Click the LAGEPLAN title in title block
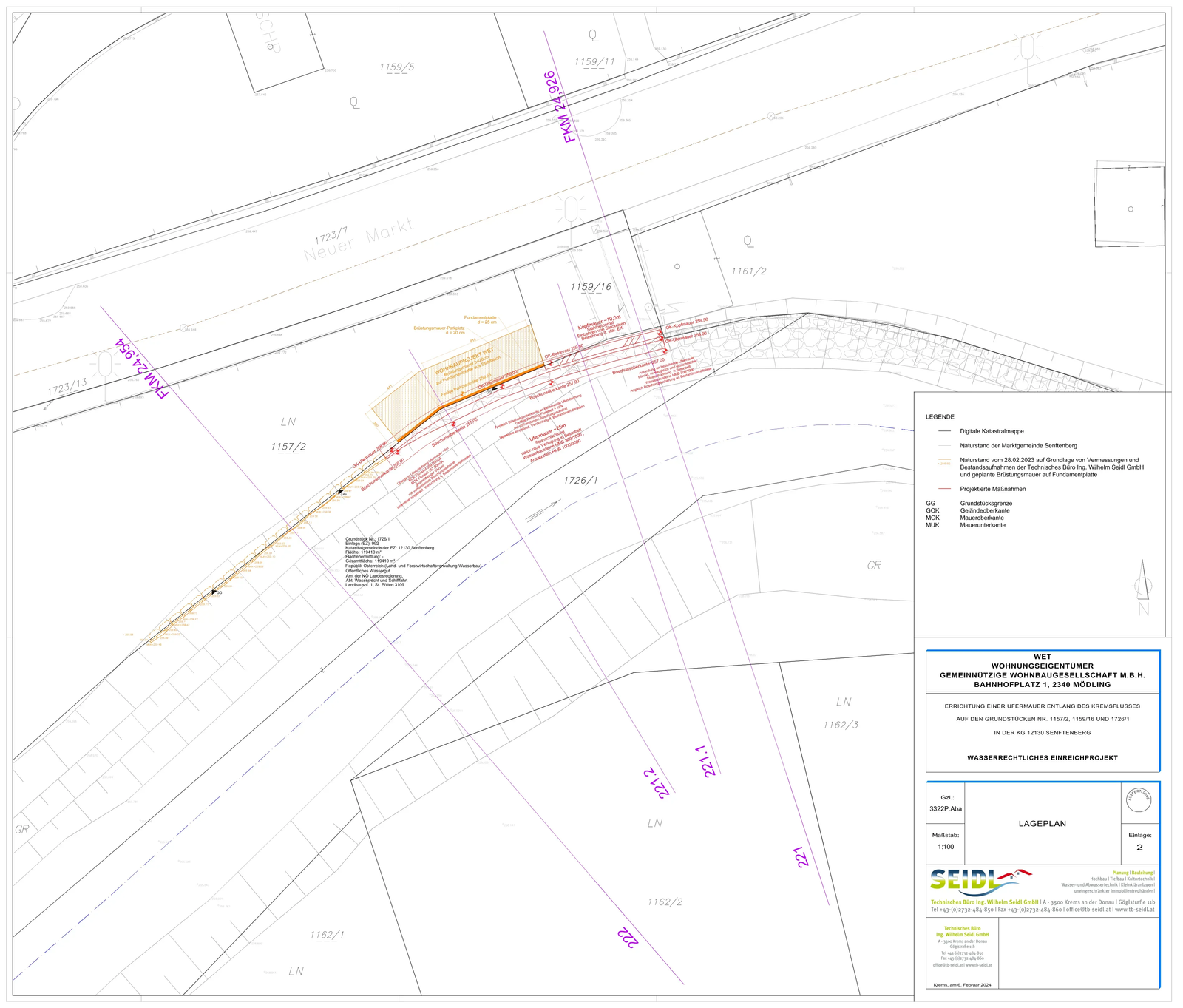Viewport: 1183px width, 1008px height. coord(1042,823)
